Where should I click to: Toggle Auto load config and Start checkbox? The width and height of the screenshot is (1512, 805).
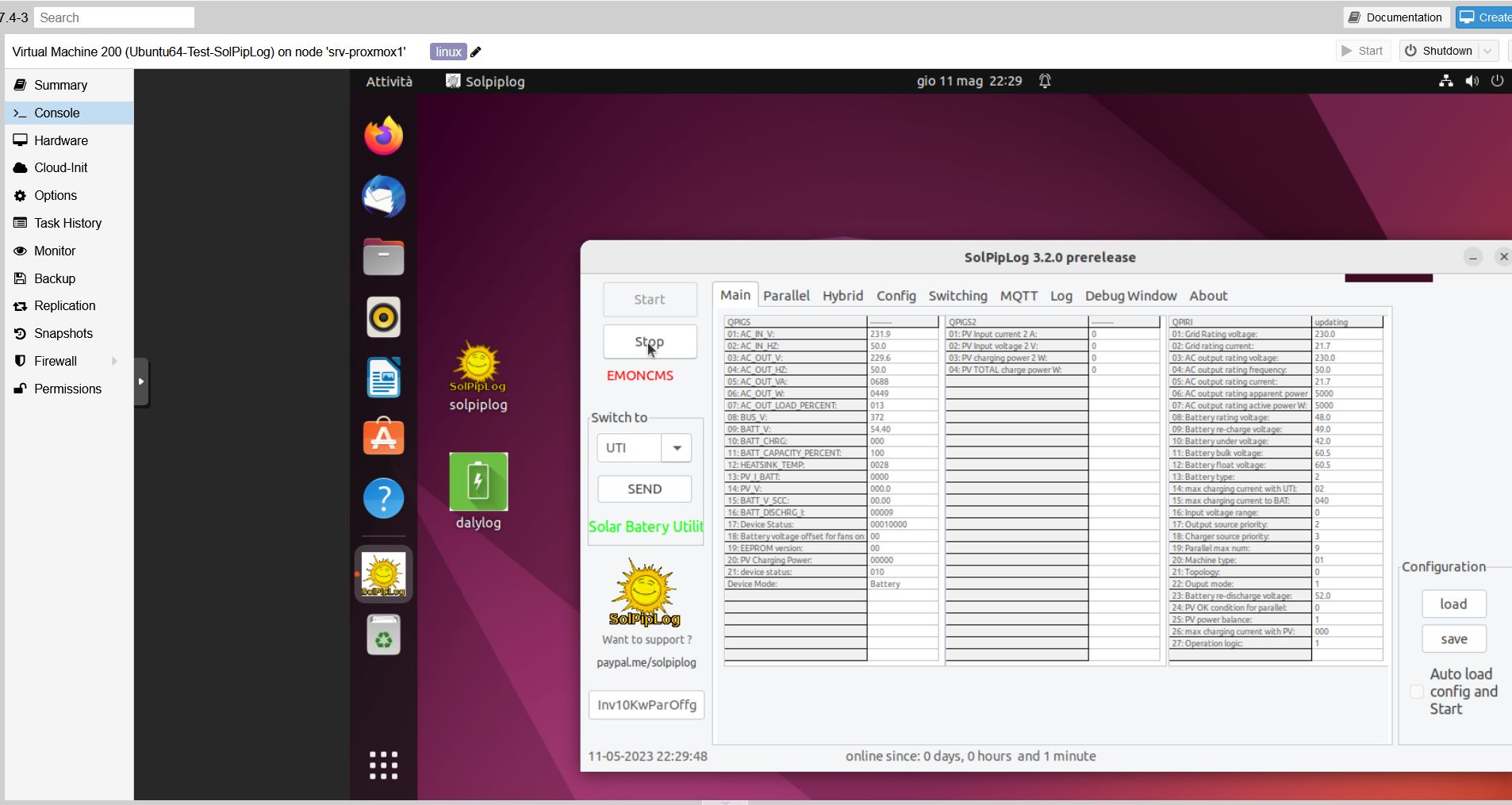1417,692
